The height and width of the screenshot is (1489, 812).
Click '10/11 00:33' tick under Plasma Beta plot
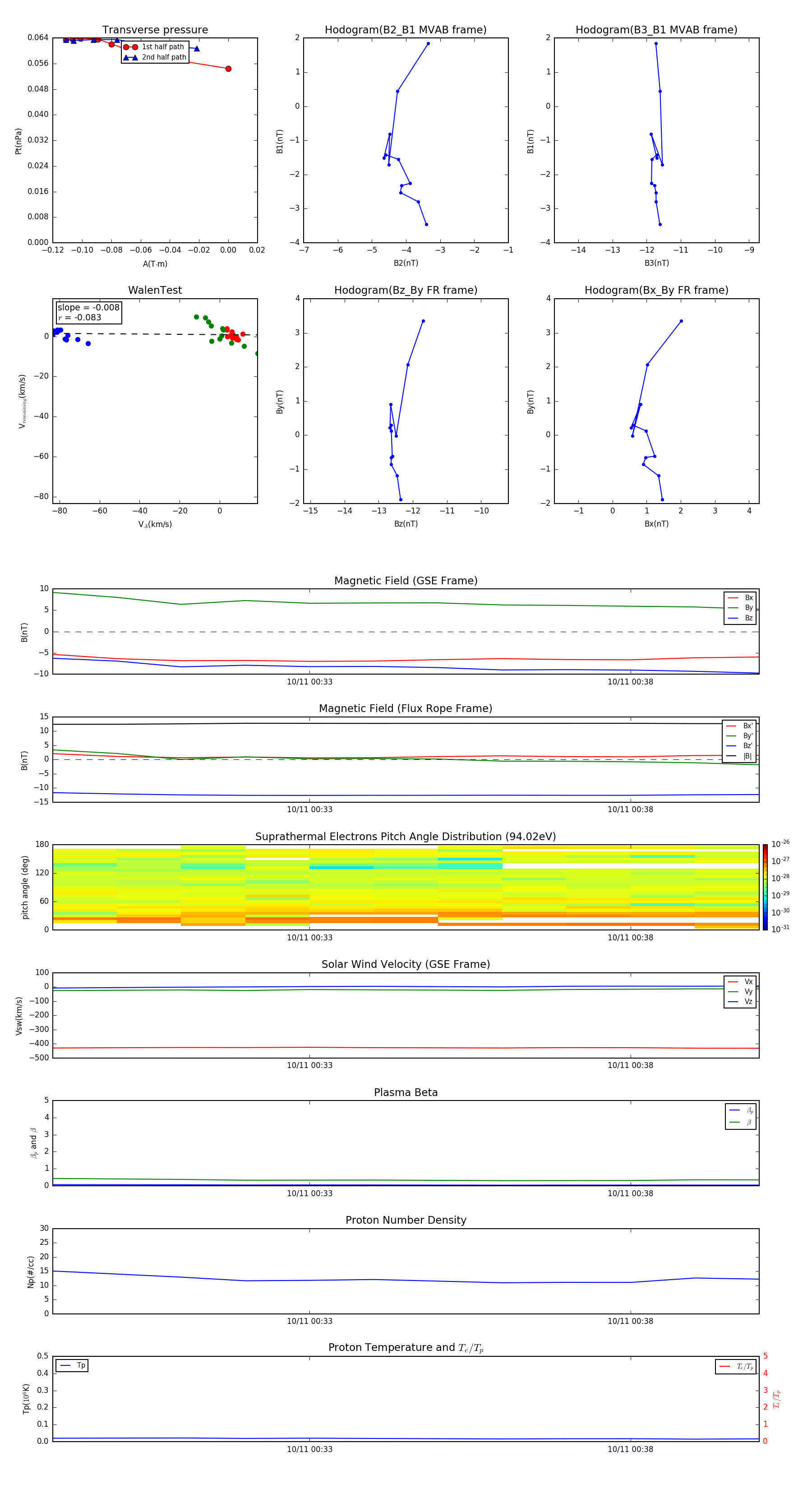point(310,1193)
